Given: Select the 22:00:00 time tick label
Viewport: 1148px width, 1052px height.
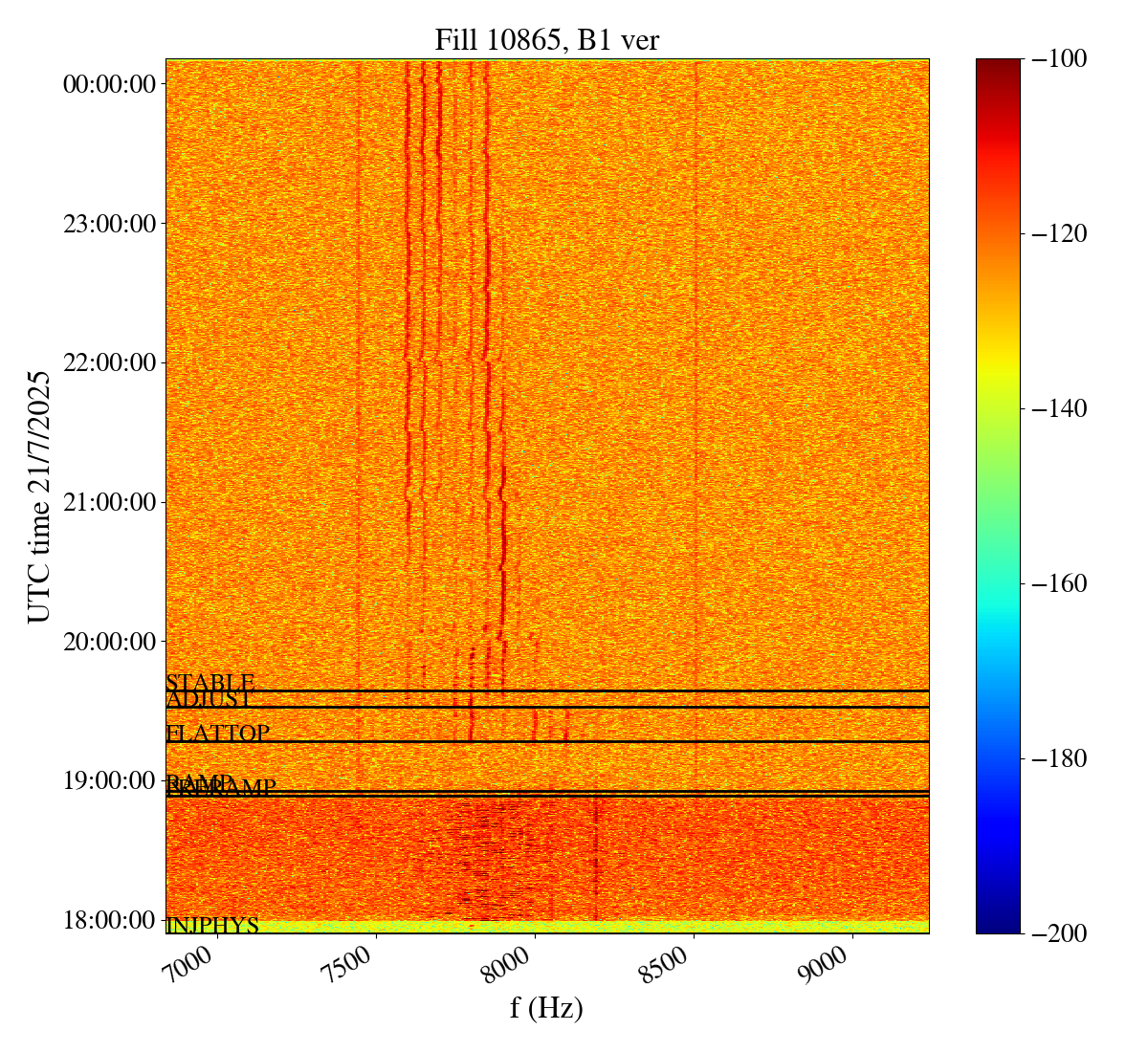Looking at the screenshot, I should (x=109, y=362).
